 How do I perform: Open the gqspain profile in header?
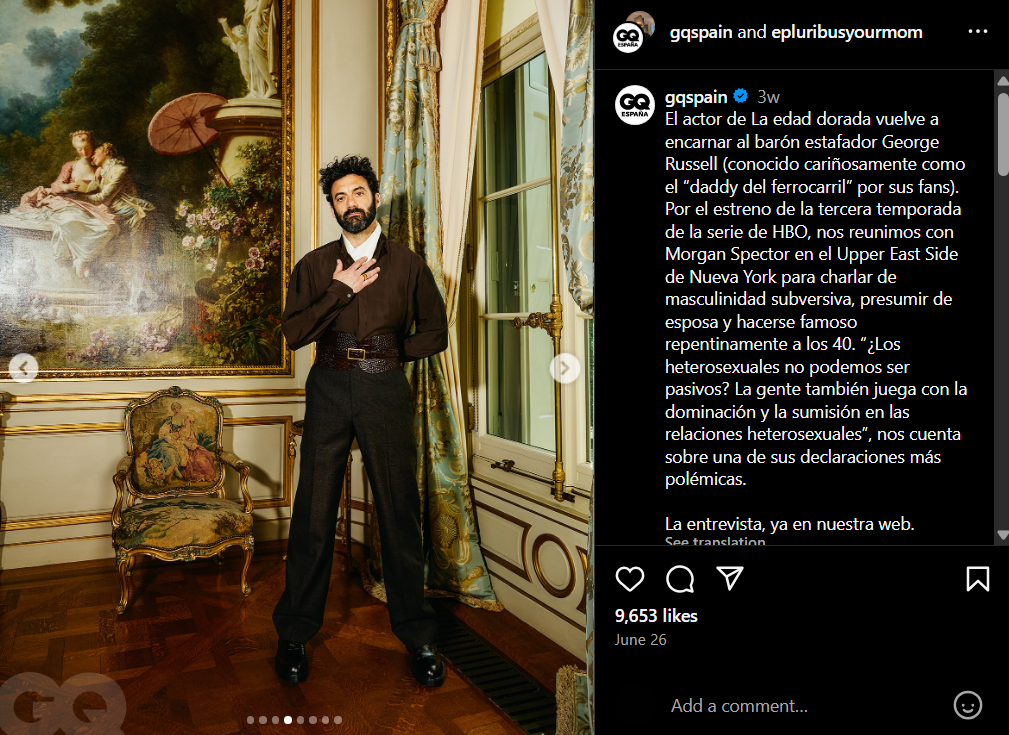click(701, 32)
